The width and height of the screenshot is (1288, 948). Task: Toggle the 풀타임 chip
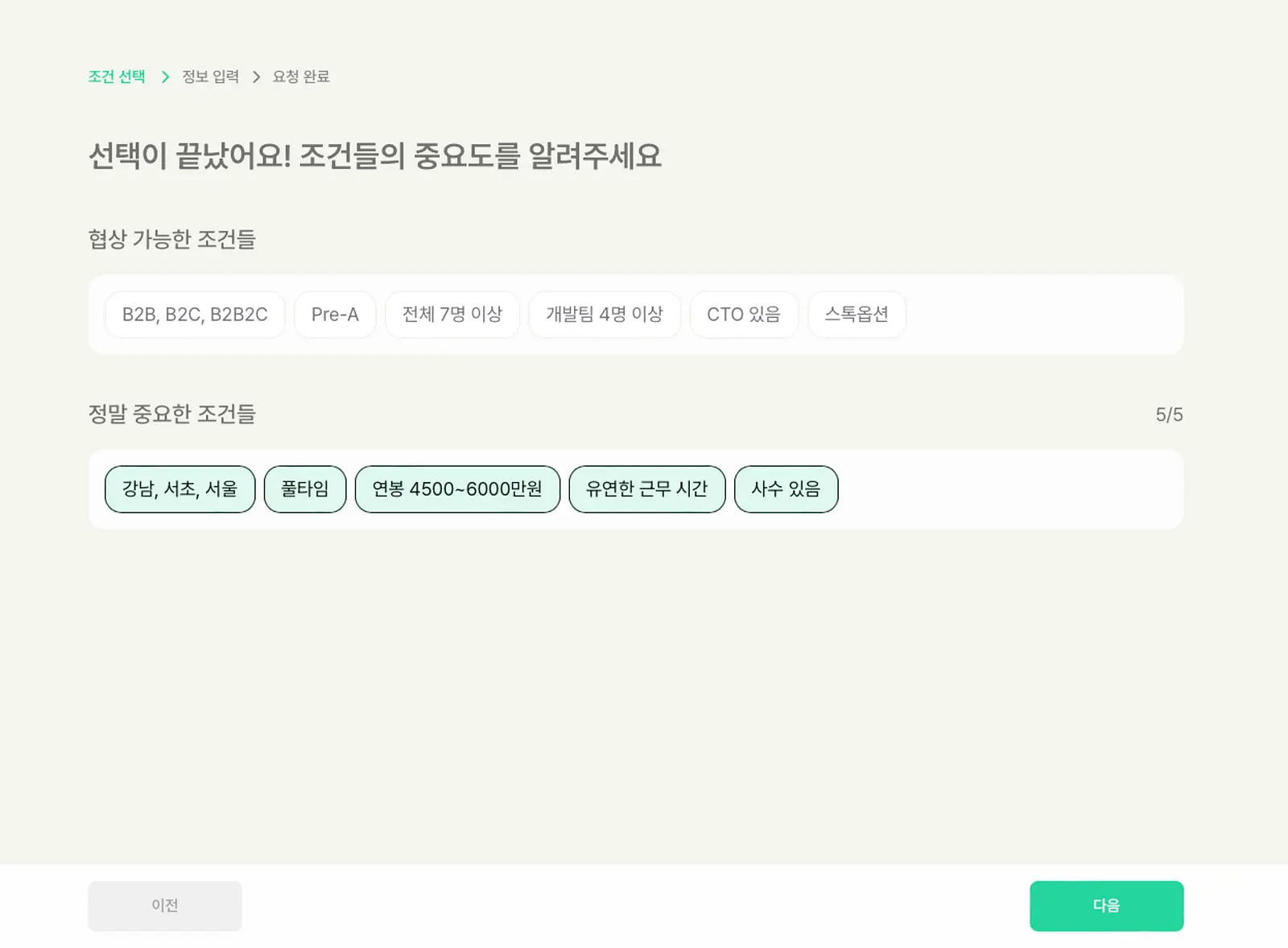click(x=305, y=489)
